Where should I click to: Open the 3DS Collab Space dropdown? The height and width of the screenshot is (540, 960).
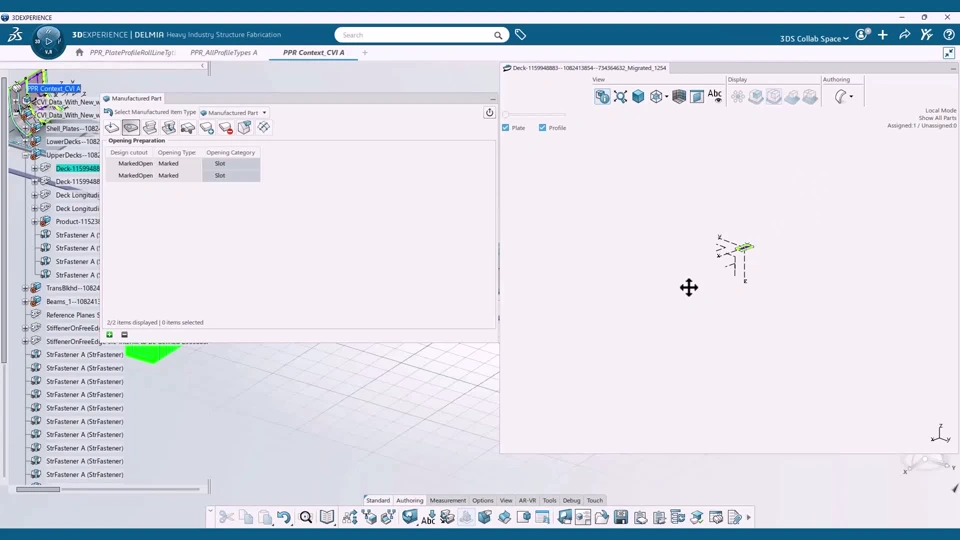tap(814, 39)
